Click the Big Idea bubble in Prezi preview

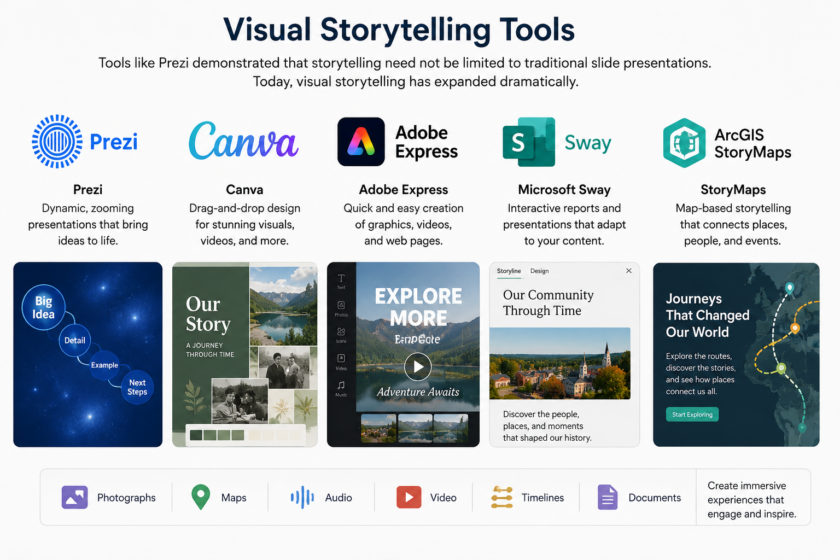coord(43,307)
